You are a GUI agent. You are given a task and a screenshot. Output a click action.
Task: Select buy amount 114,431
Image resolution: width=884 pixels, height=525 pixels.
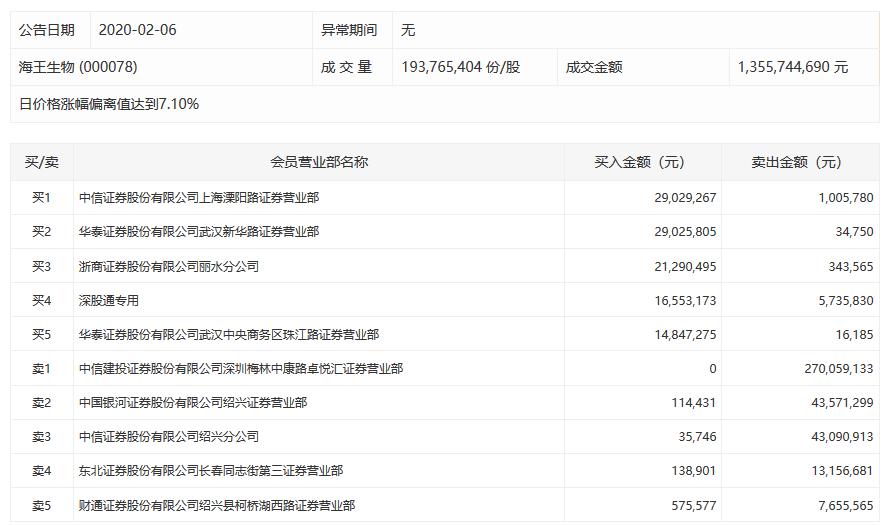pos(693,403)
